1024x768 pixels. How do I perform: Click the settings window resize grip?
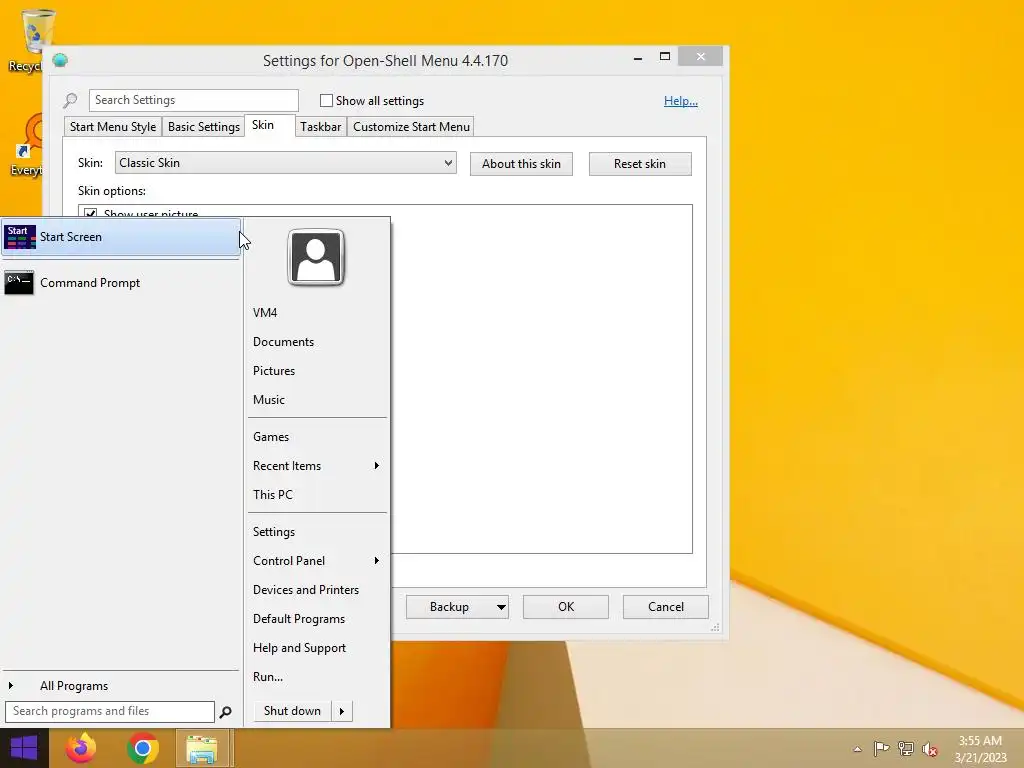coord(715,628)
